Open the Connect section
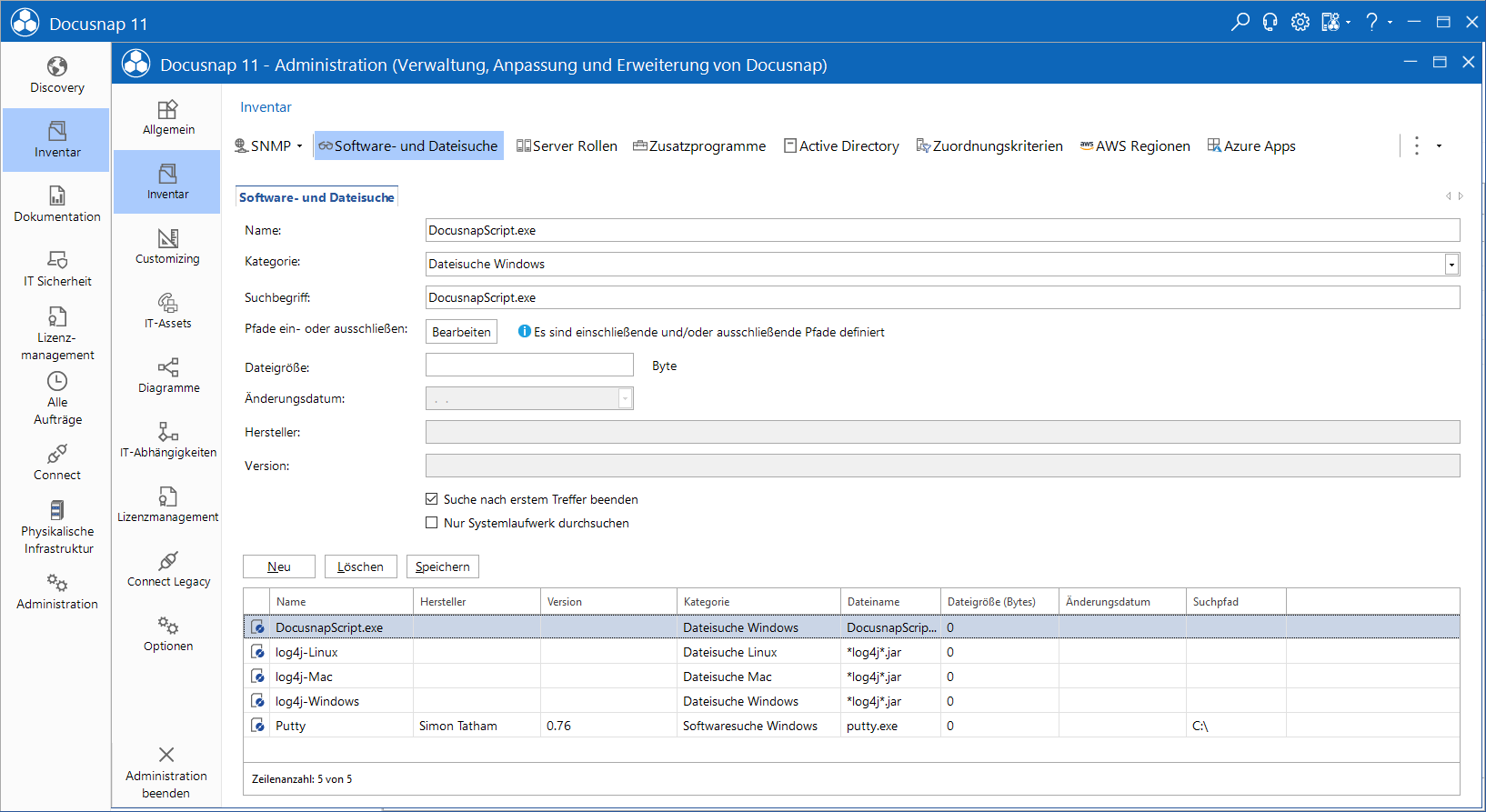 pyautogui.click(x=56, y=463)
